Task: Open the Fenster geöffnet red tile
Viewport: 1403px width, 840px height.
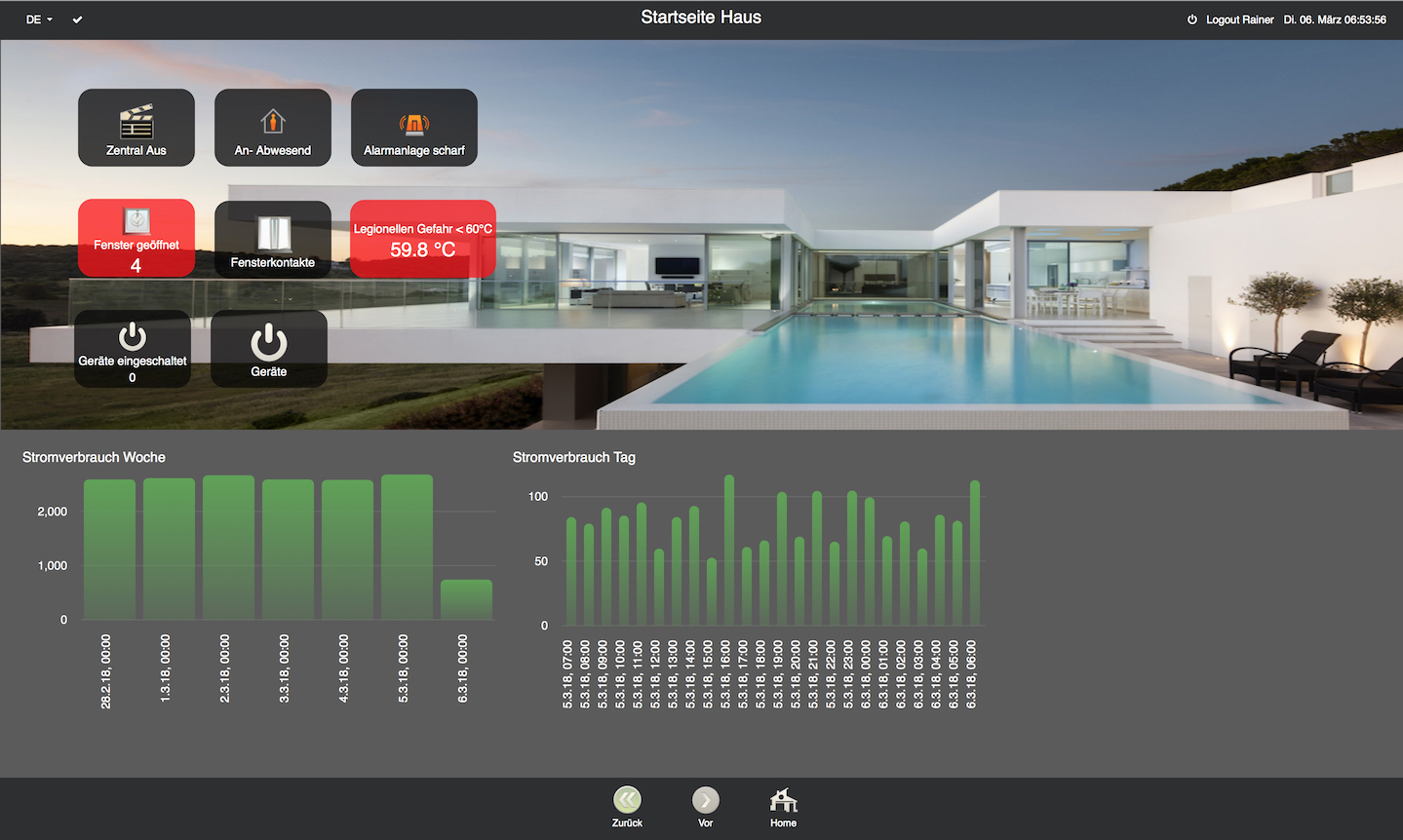Action: 136,239
